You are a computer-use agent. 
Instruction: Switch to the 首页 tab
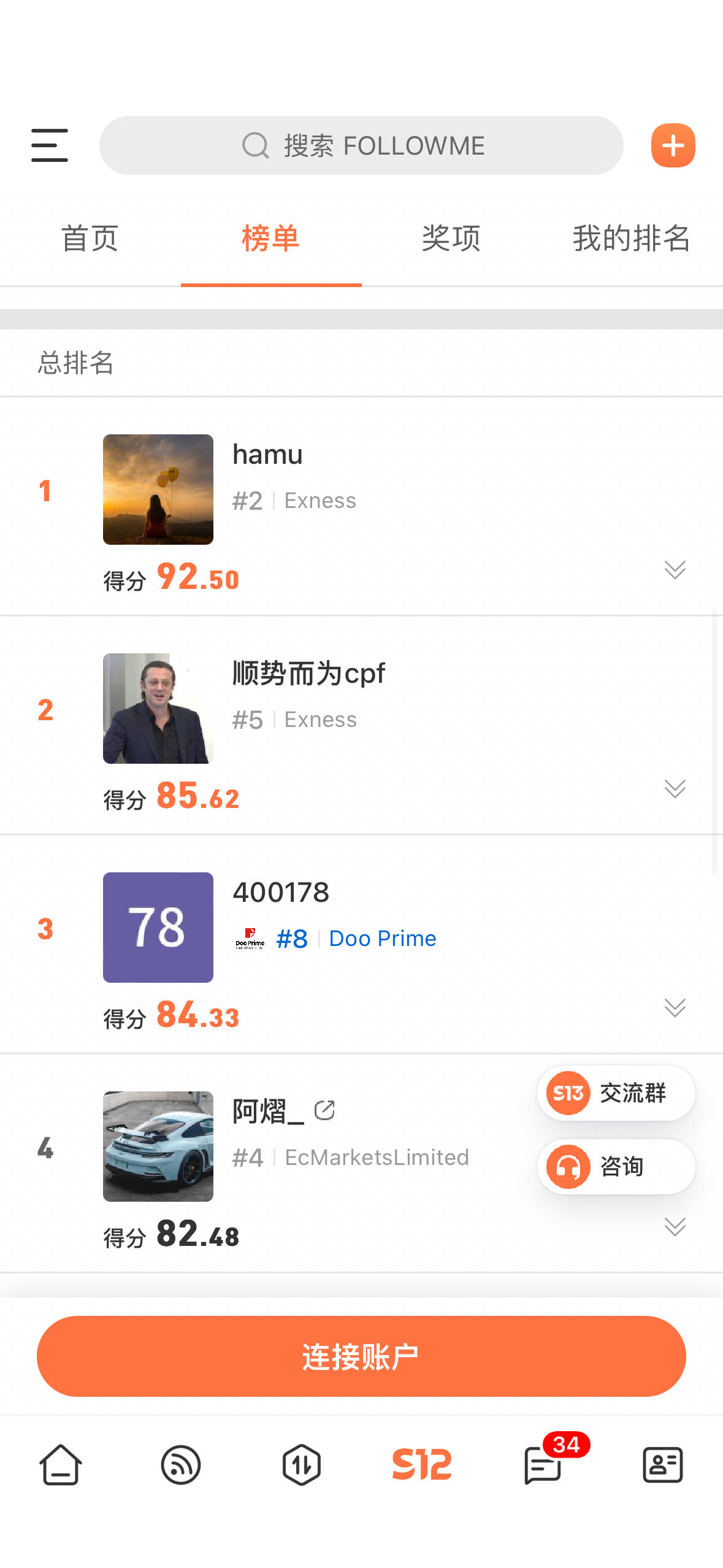tap(90, 238)
